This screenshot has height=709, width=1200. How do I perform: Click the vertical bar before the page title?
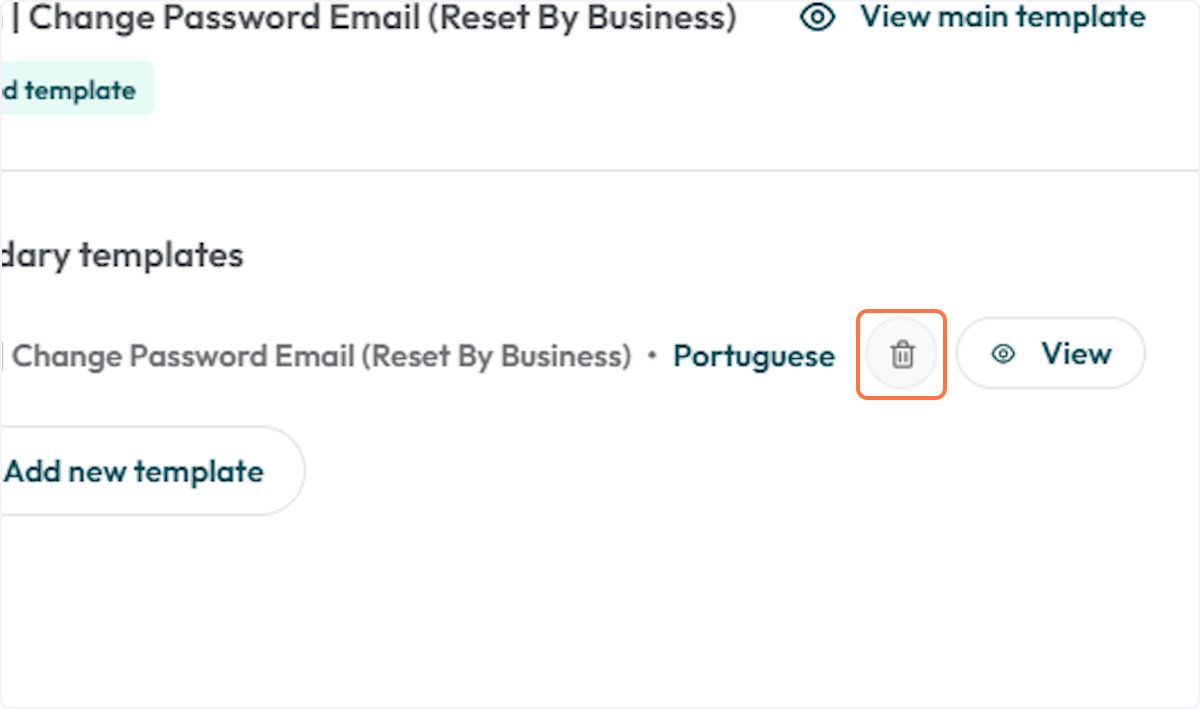[x=16, y=17]
